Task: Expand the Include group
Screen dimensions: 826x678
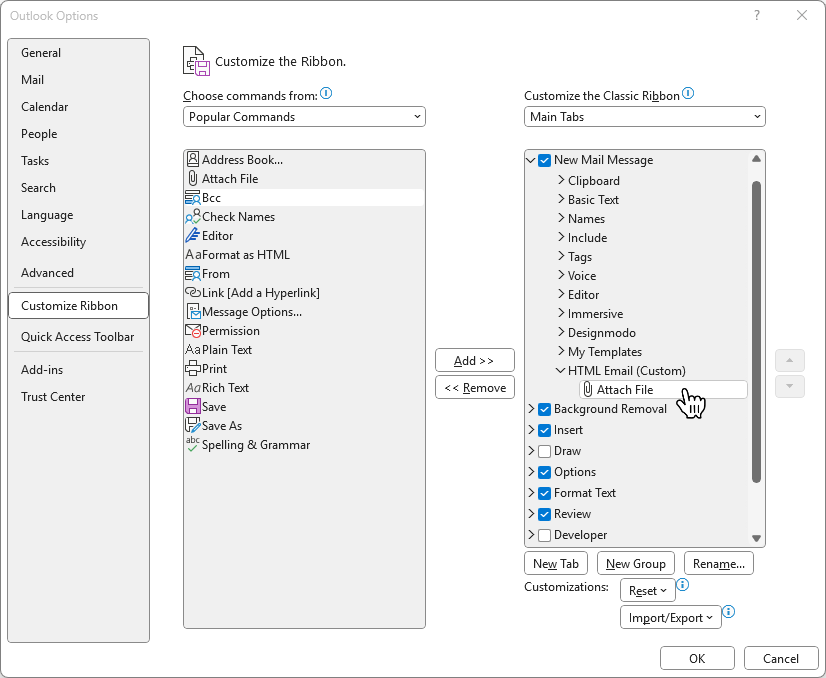Action: (x=561, y=237)
